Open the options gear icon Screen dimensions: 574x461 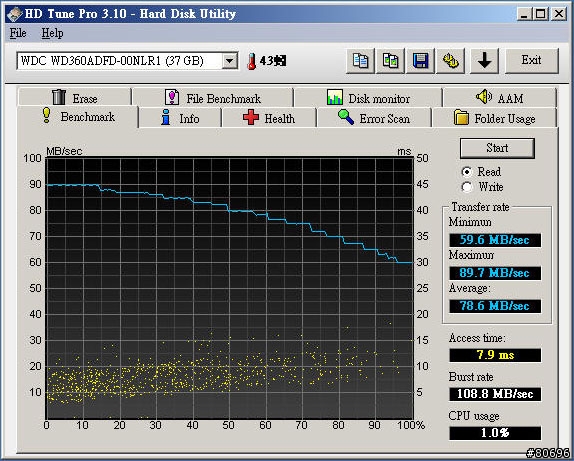[451, 61]
